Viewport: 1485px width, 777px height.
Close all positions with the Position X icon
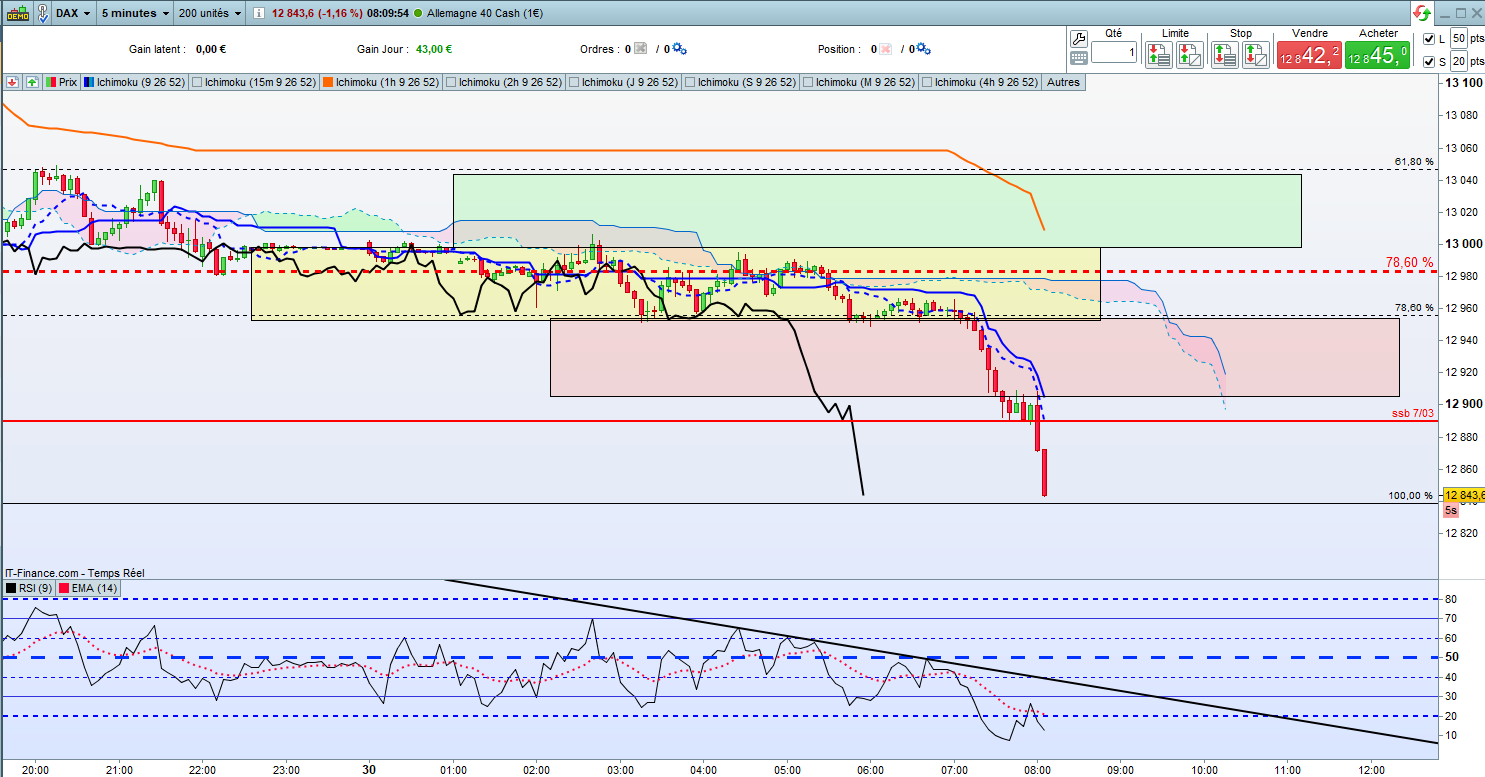click(x=886, y=49)
